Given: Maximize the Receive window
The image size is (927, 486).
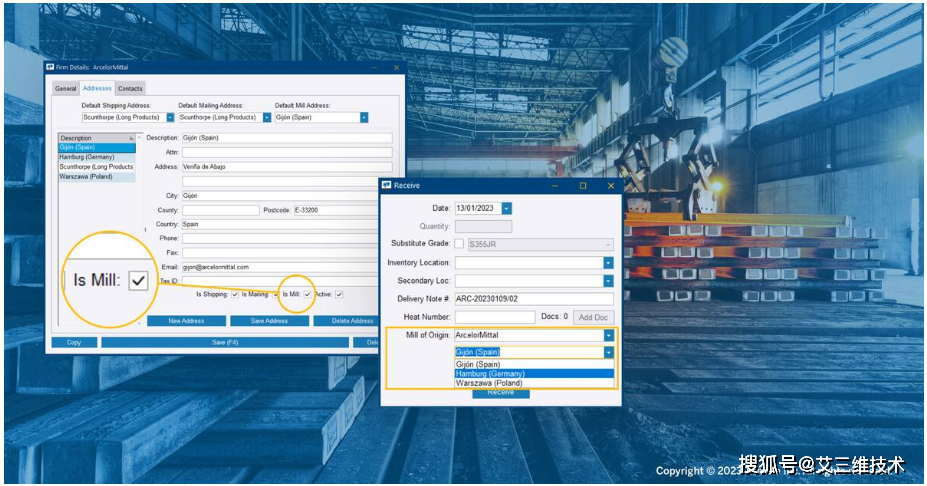Looking at the screenshot, I should (583, 185).
